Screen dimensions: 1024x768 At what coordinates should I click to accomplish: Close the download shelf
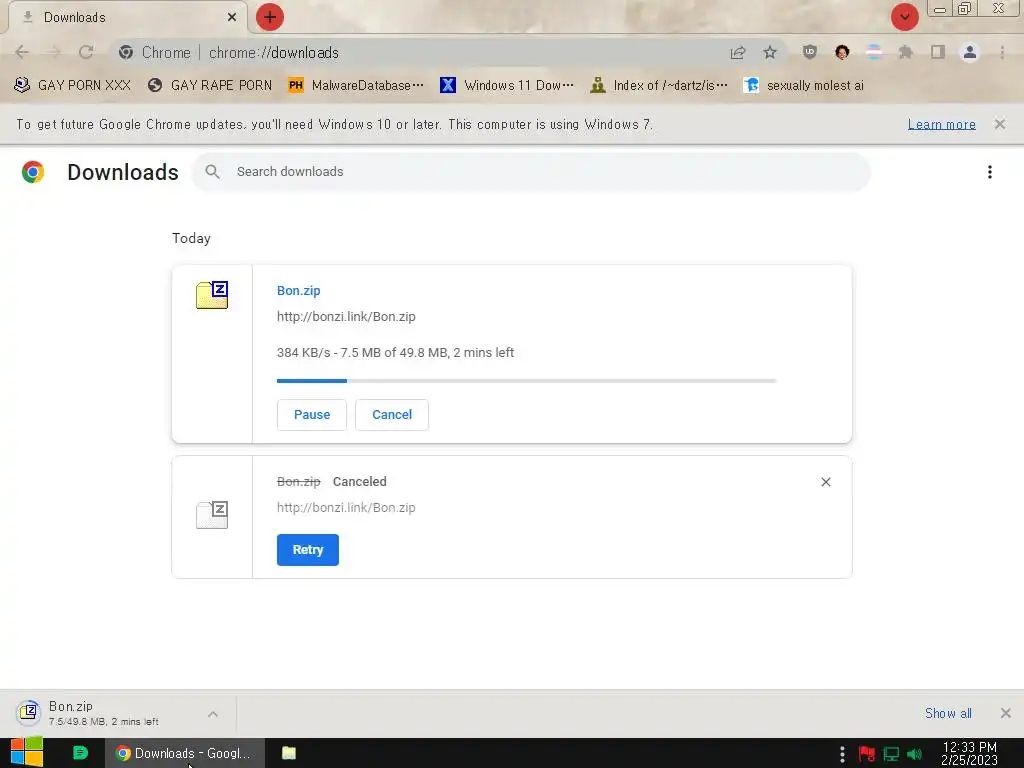1006,713
